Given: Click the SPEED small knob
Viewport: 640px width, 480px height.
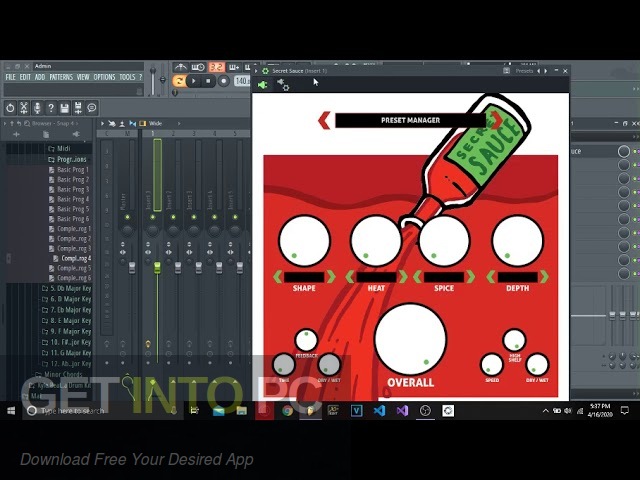Looking at the screenshot, I should 492,364.
